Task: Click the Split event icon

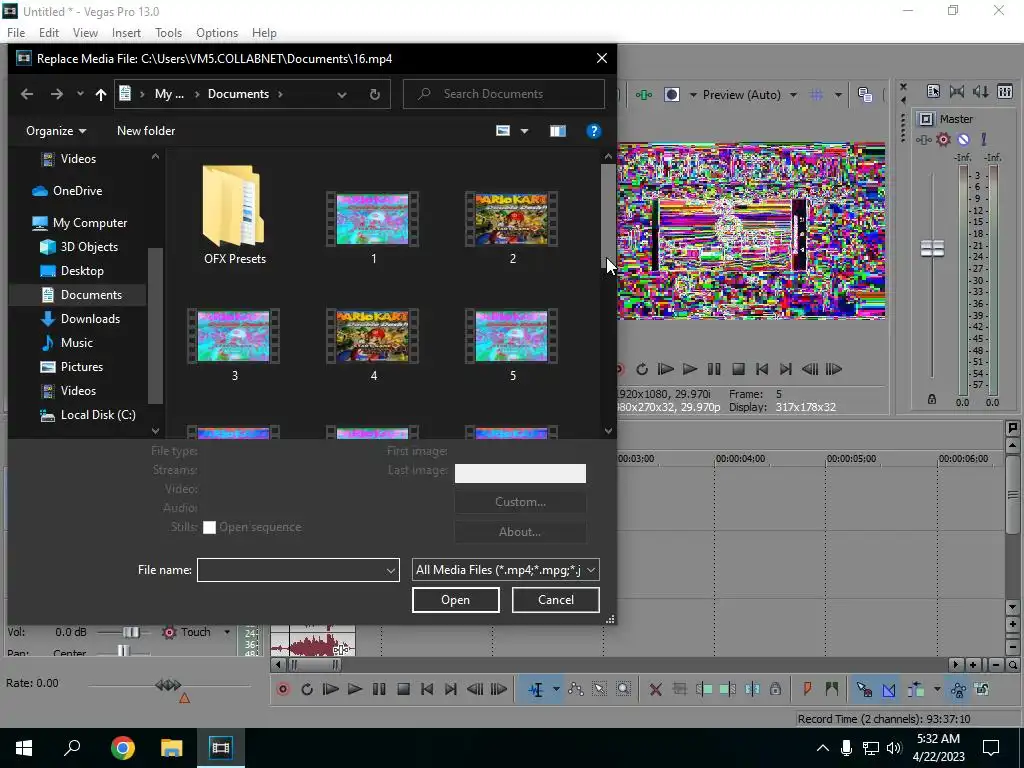Action: (x=752, y=689)
